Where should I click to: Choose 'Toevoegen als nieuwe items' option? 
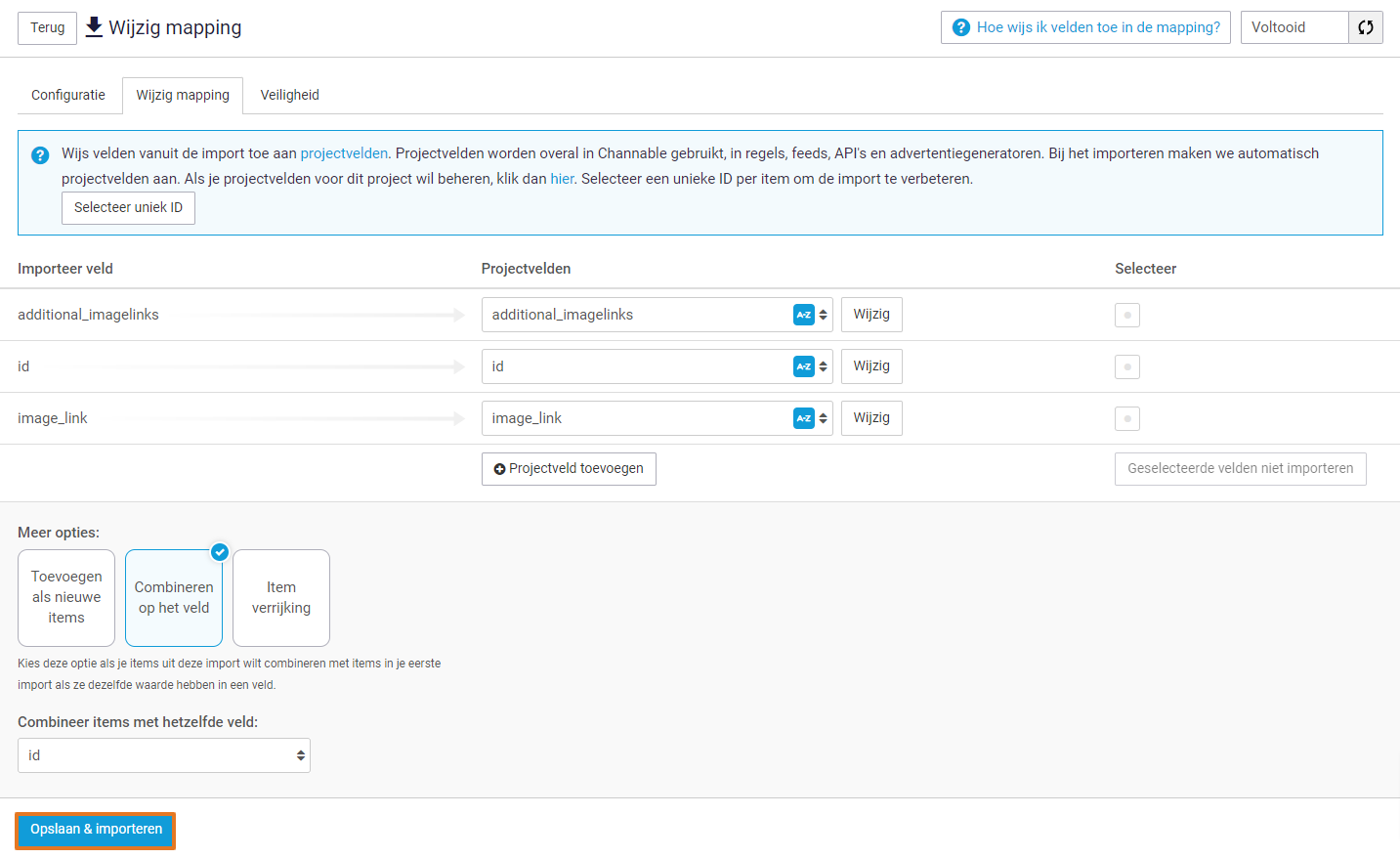coord(66,598)
